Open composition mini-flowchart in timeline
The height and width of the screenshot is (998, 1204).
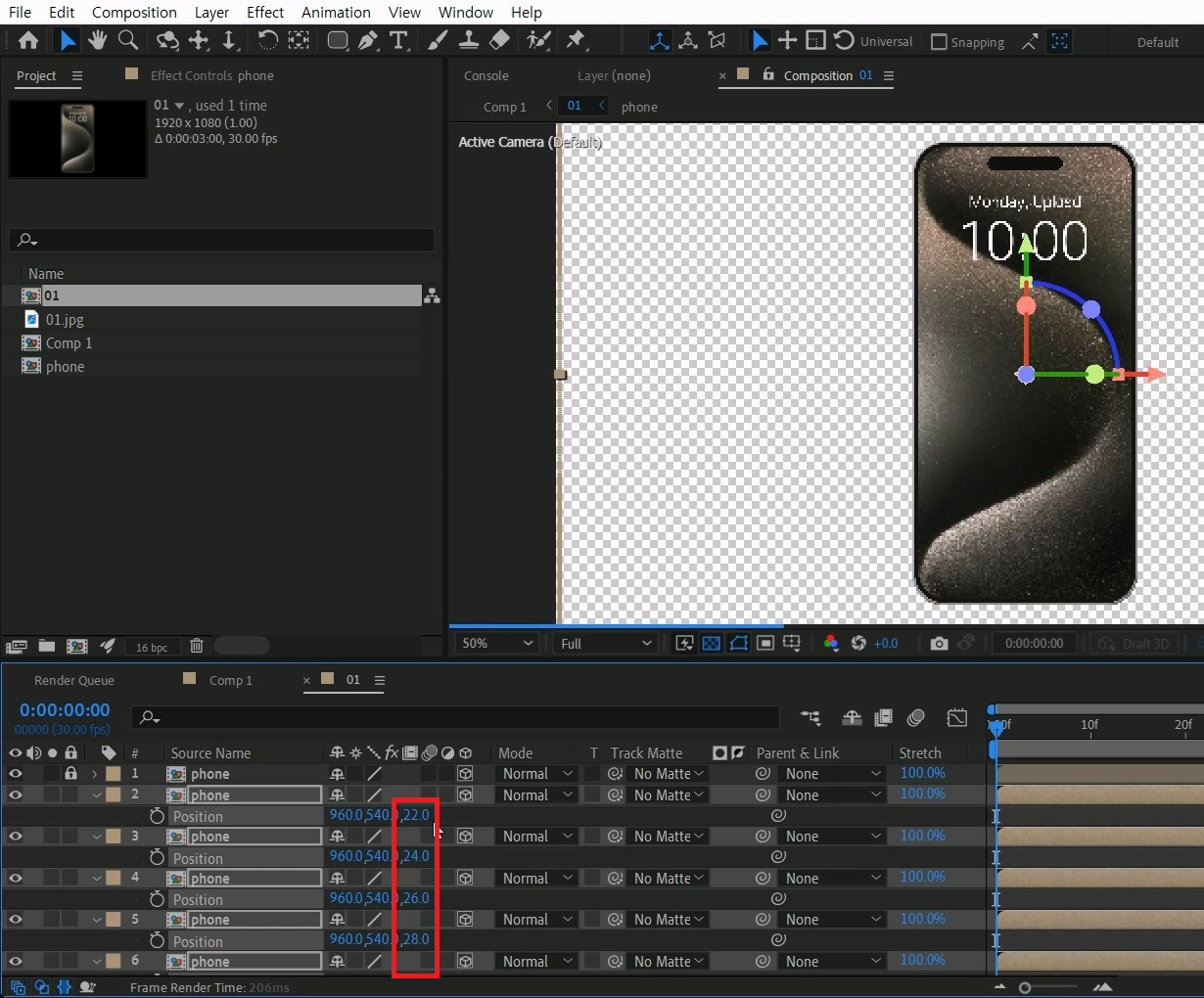(810, 718)
